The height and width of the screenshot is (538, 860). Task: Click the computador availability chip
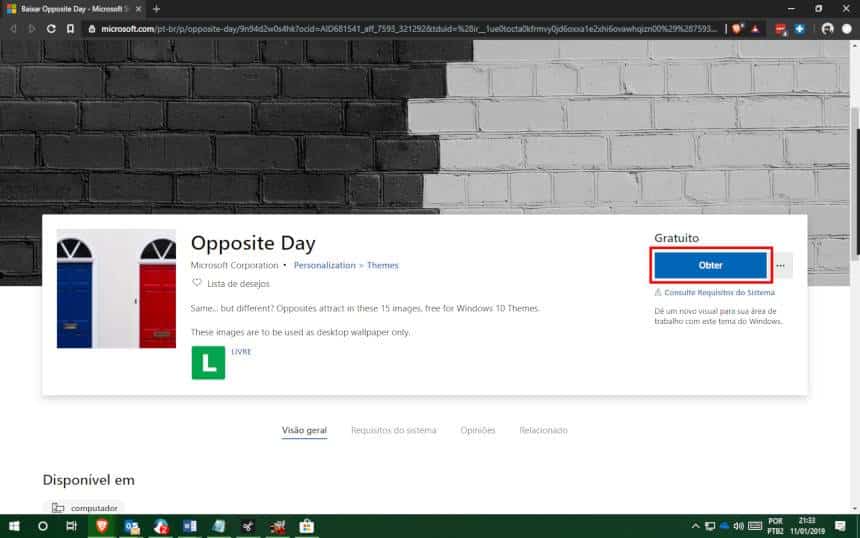84,508
